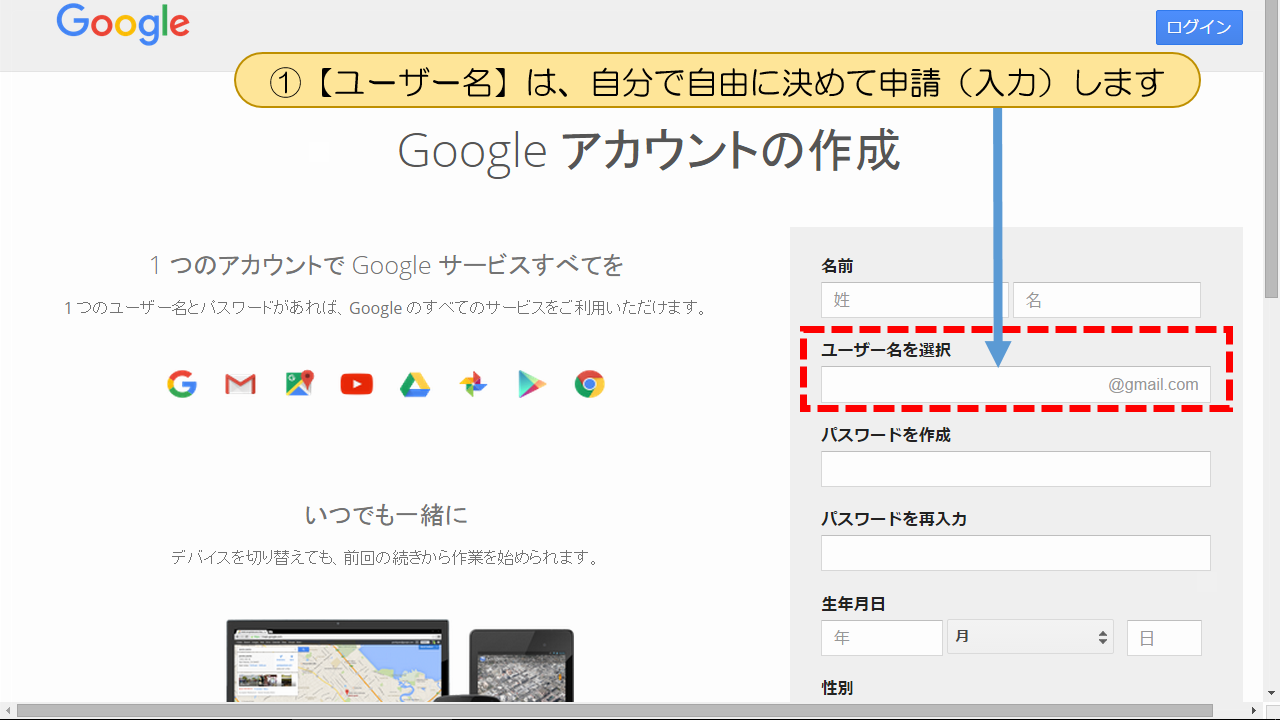
Task: Click the 日 birth day field
Action: [x=1164, y=638]
